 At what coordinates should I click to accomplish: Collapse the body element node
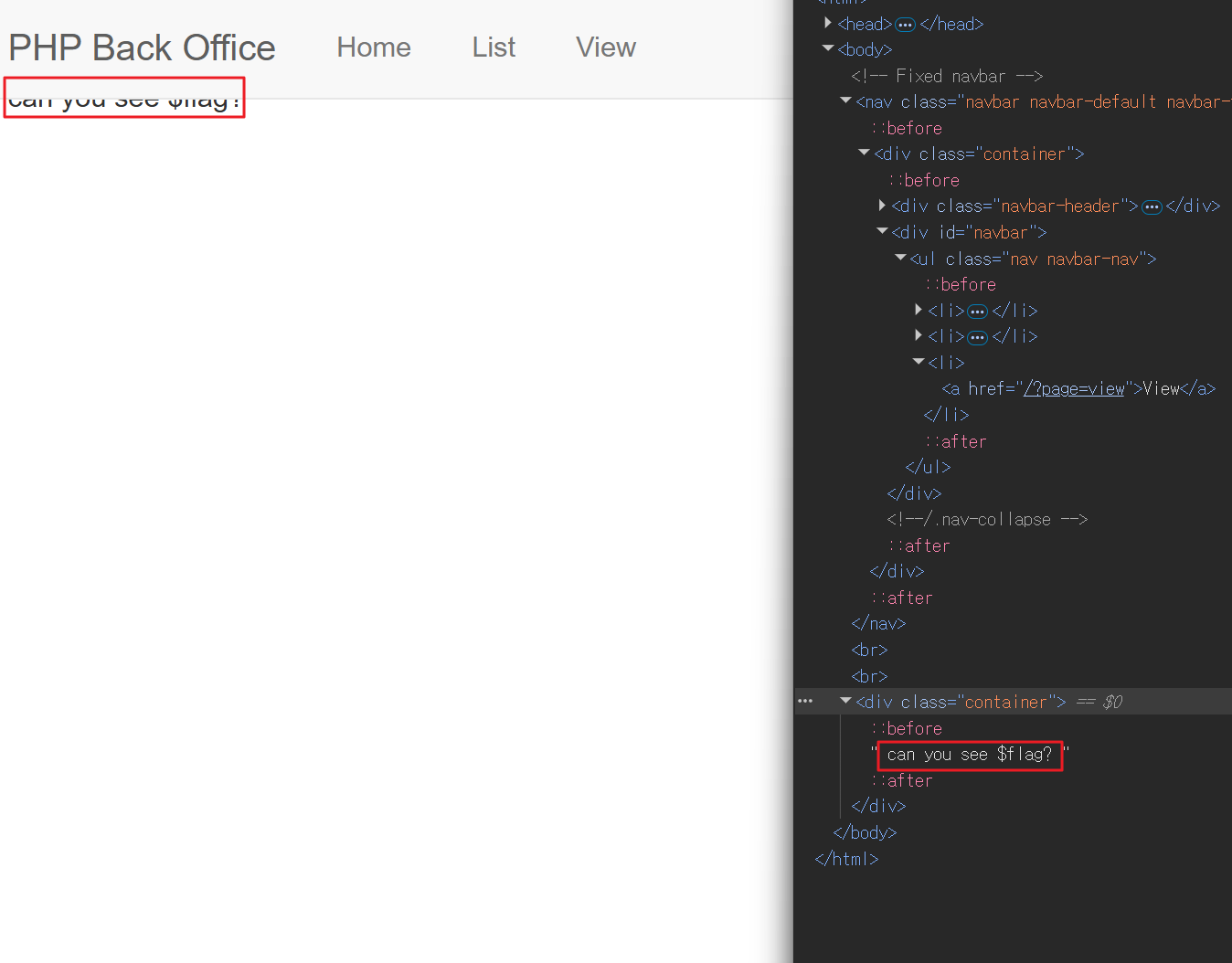(x=828, y=48)
